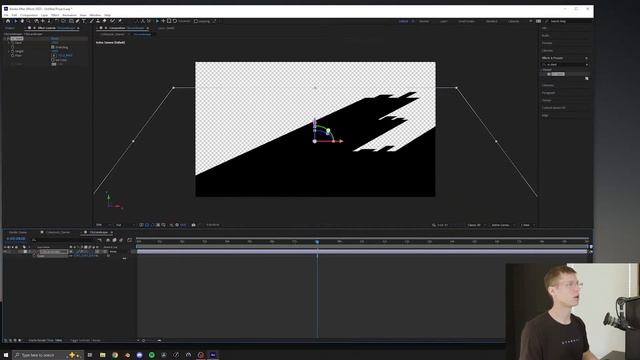Open the Layer menu
Viewport: 640px width, 360px height.
tap(44, 15)
